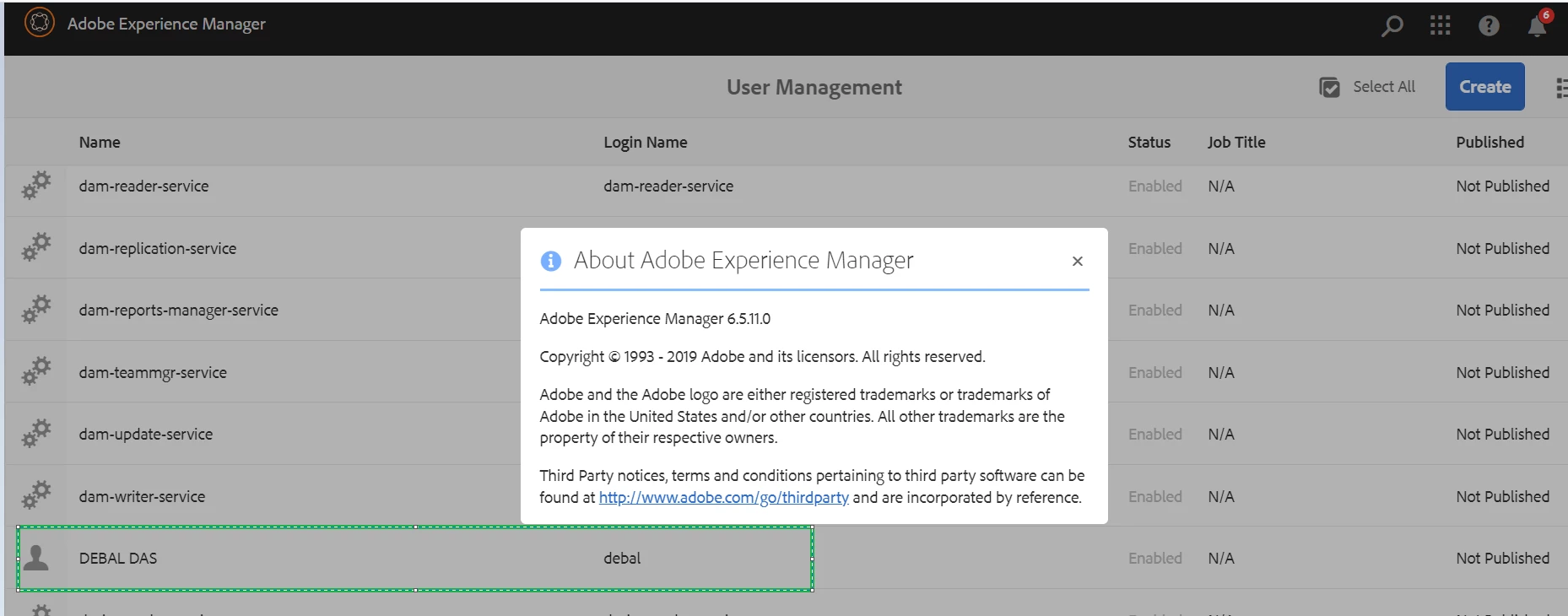Click Enabled status for DEBAL DAS
The width and height of the screenshot is (1568, 616).
pos(1154,558)
